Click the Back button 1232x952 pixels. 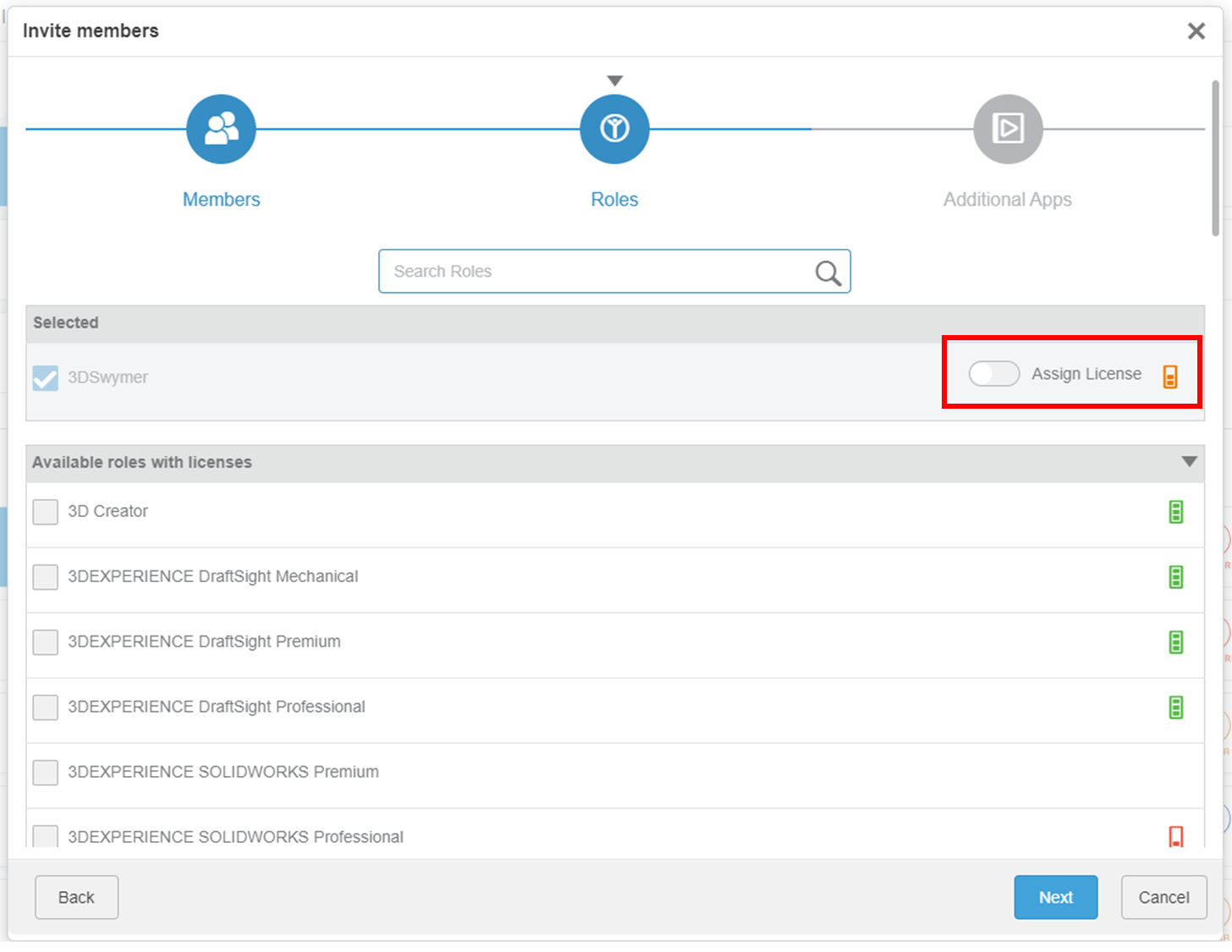(76, 897)
